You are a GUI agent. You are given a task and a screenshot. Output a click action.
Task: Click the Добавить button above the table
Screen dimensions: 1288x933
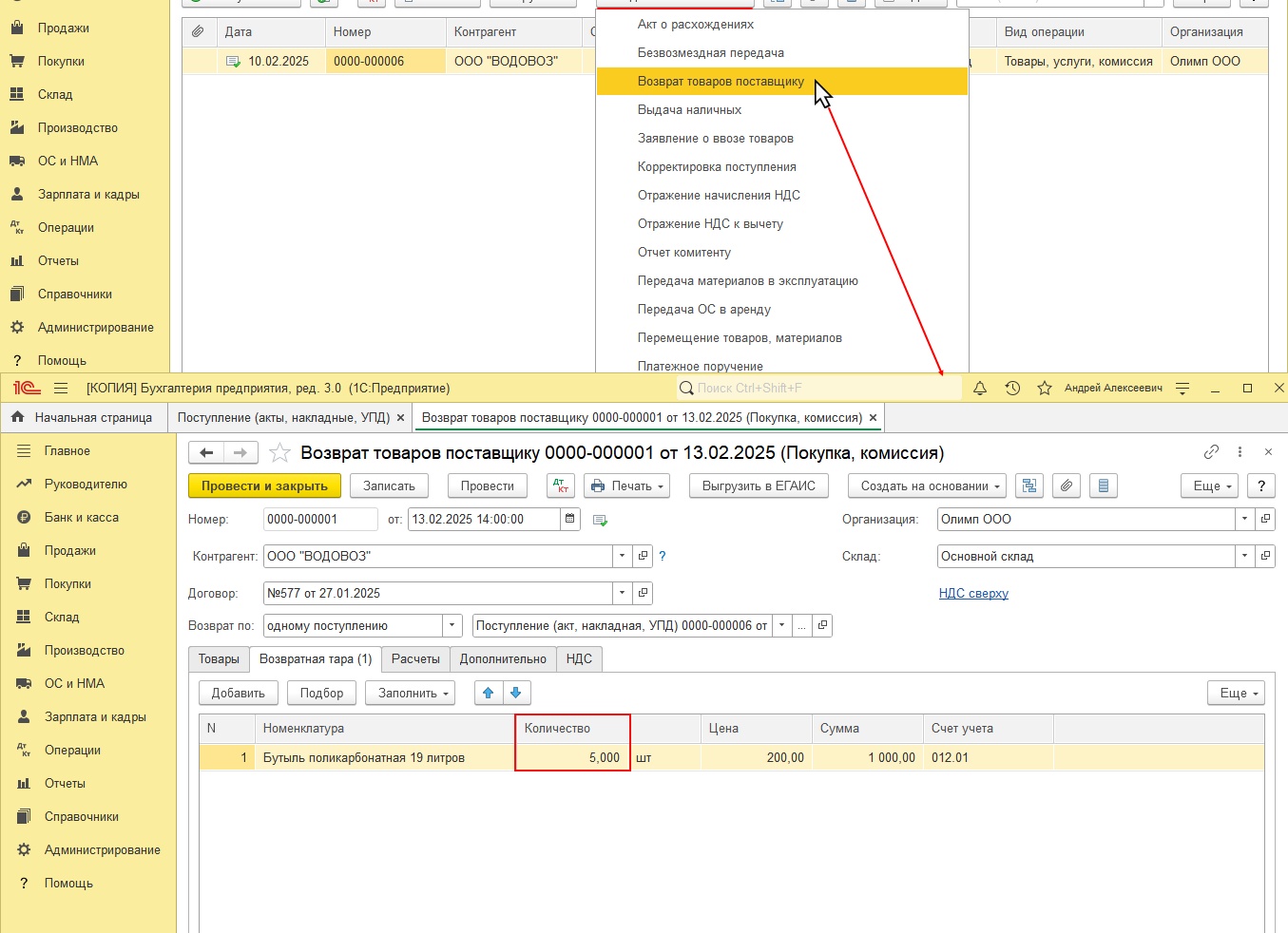click(239, 693)
